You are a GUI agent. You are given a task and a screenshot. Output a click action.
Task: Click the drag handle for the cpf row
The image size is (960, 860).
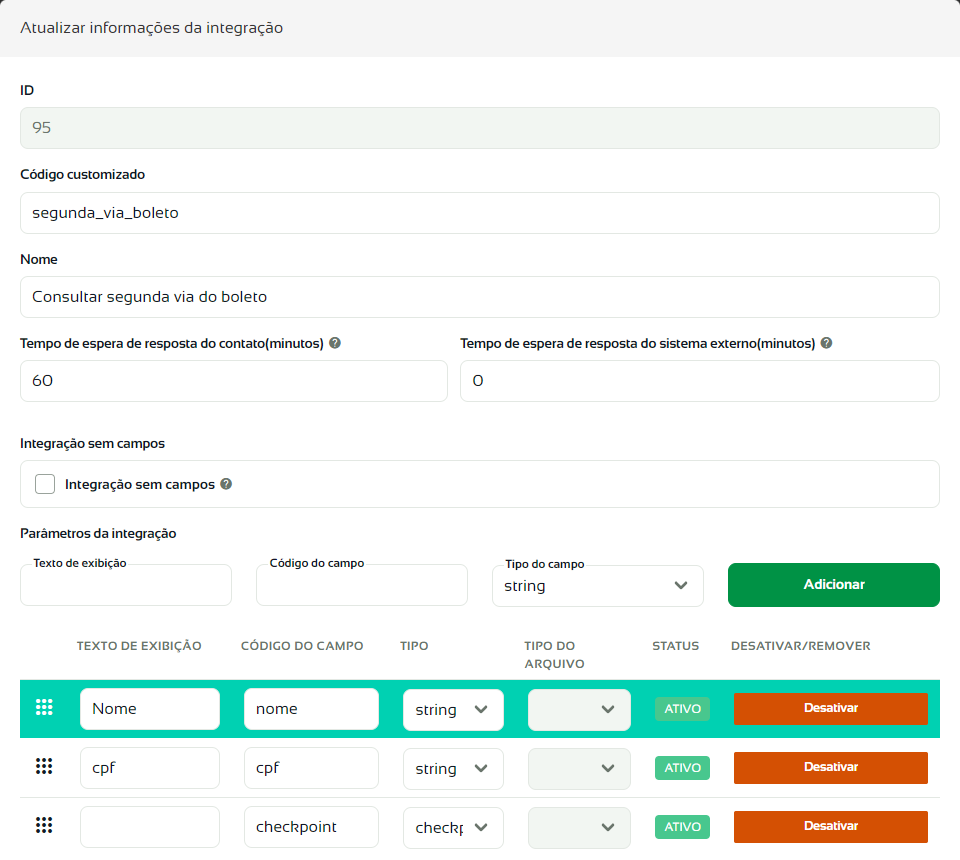pyautogui.click(x=44, y=766)
